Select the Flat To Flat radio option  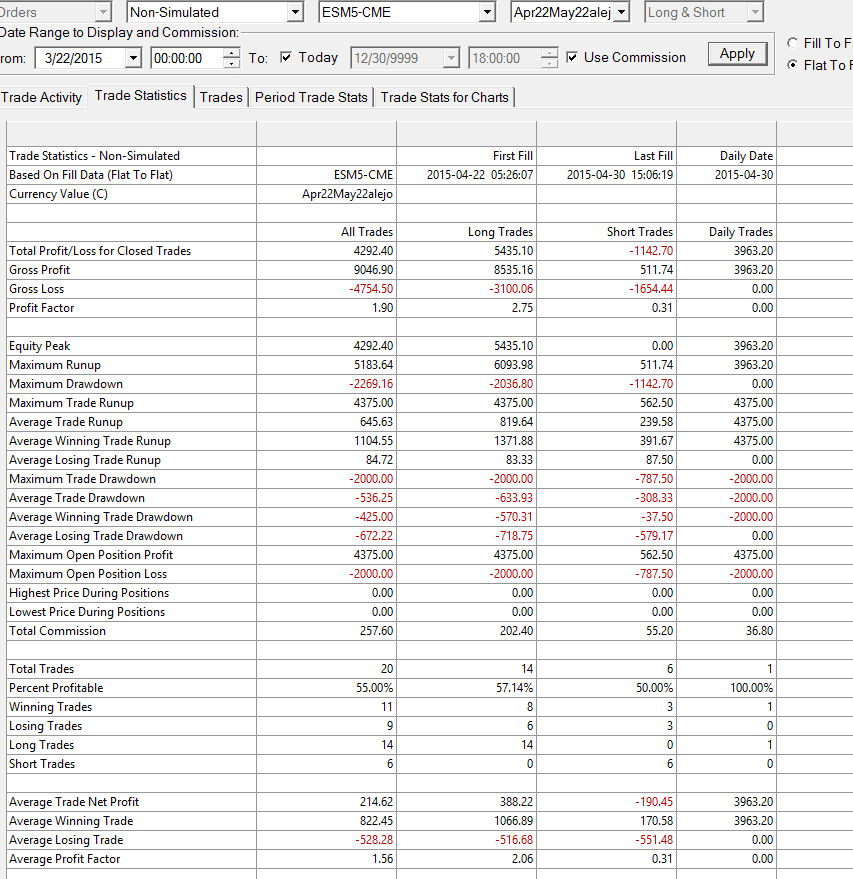pos(792,65)
